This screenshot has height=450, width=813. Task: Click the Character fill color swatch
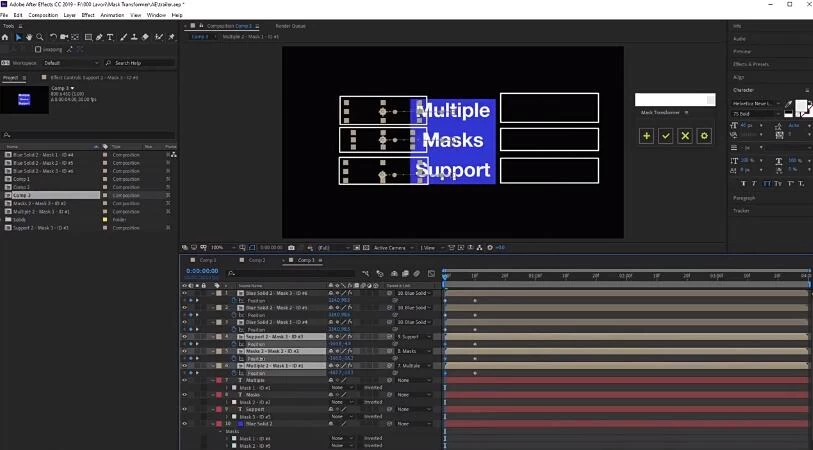tap(800, 106)
